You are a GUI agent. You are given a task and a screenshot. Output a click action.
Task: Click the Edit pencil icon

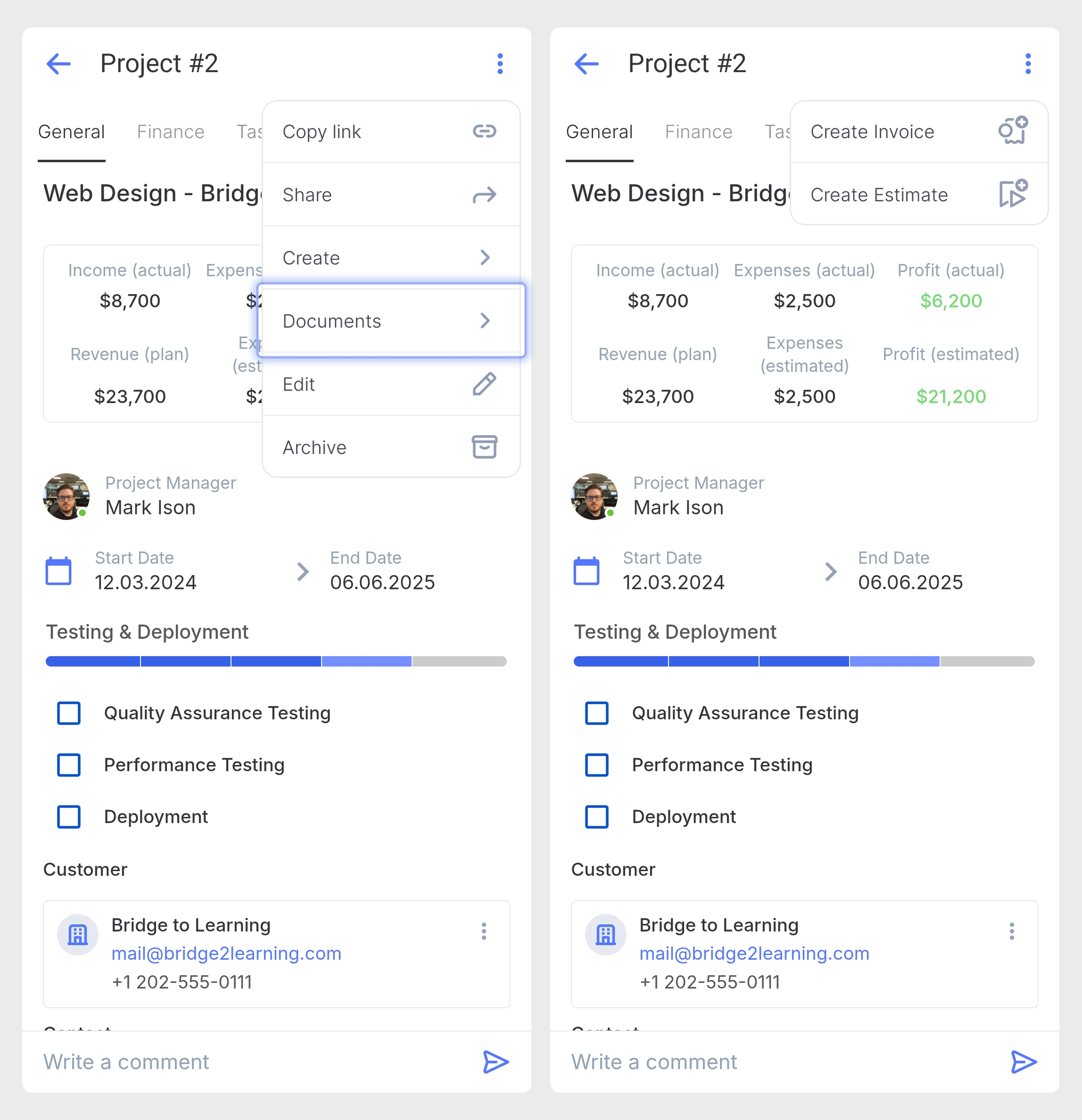(484, 384)
